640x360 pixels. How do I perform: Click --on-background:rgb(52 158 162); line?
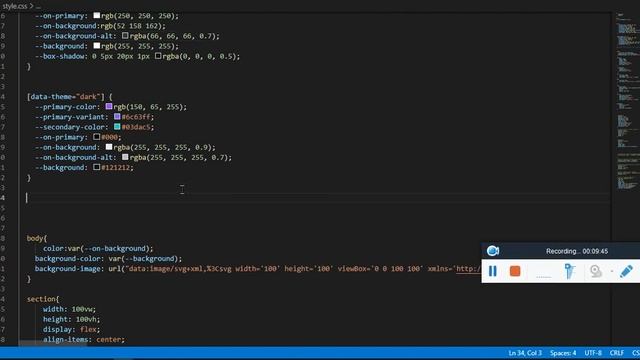point(100,26)
